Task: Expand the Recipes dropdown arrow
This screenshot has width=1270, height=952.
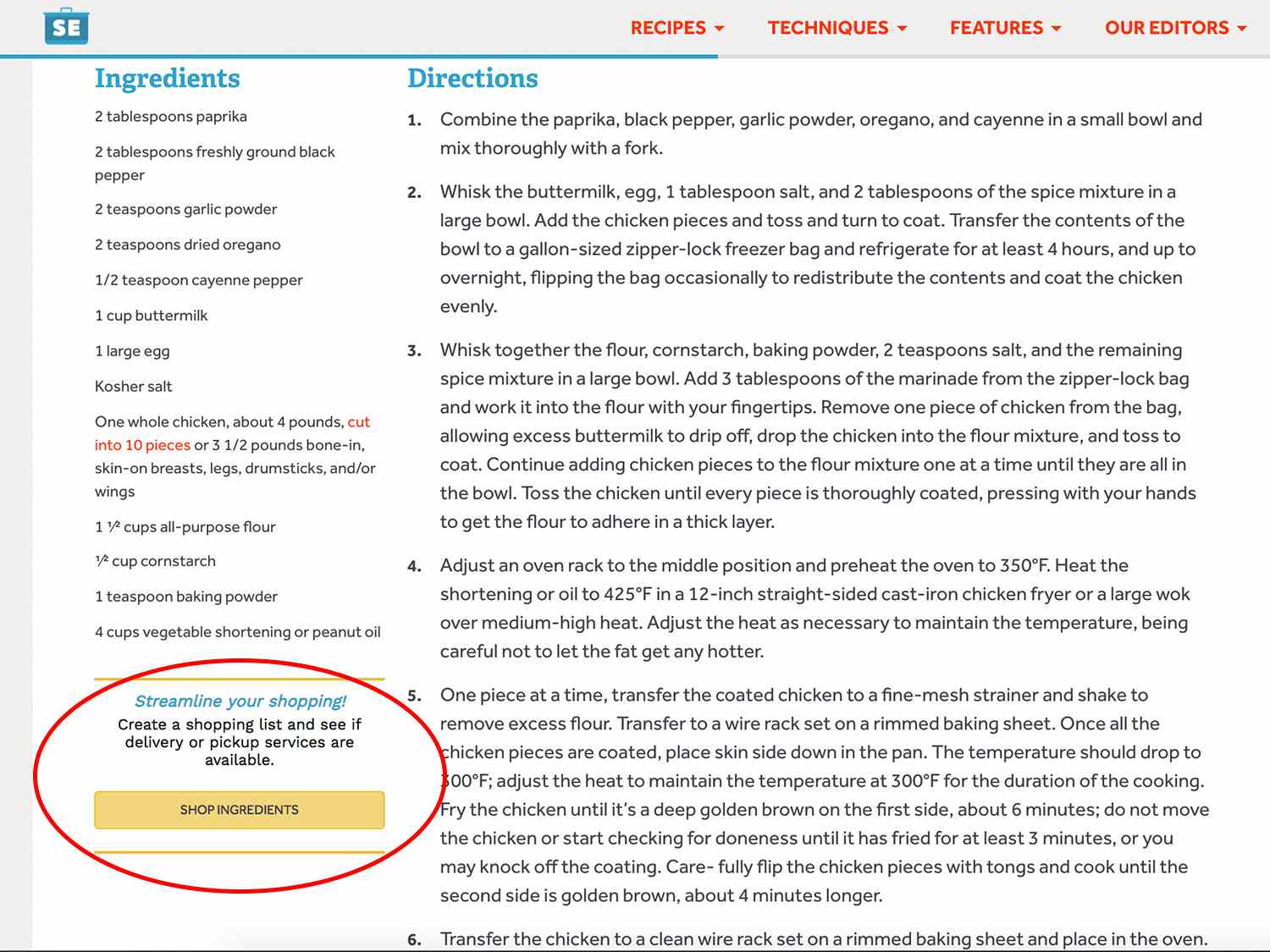Action: [720, 29]
